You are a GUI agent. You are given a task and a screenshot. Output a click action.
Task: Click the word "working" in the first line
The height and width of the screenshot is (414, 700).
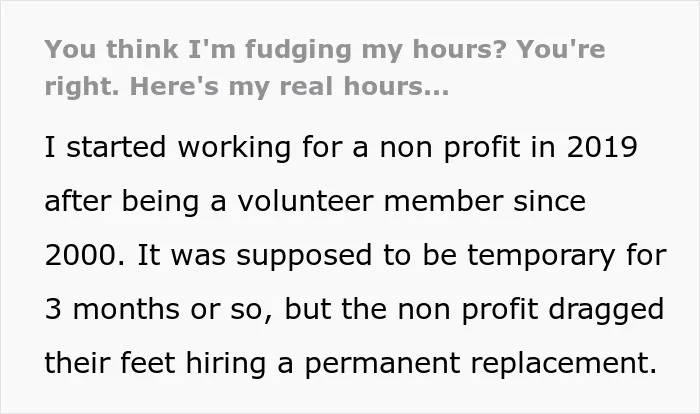pyautogui.click(x=234, y=149)
